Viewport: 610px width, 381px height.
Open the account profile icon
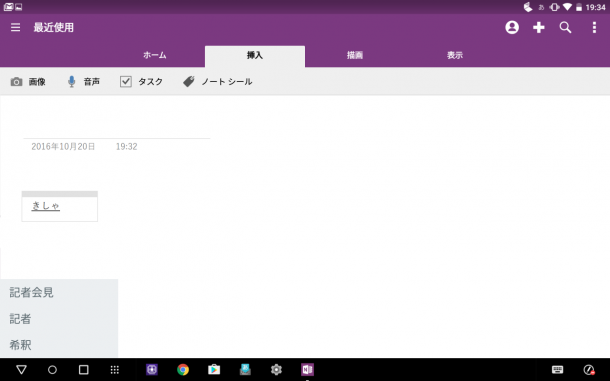coord(512,27)
